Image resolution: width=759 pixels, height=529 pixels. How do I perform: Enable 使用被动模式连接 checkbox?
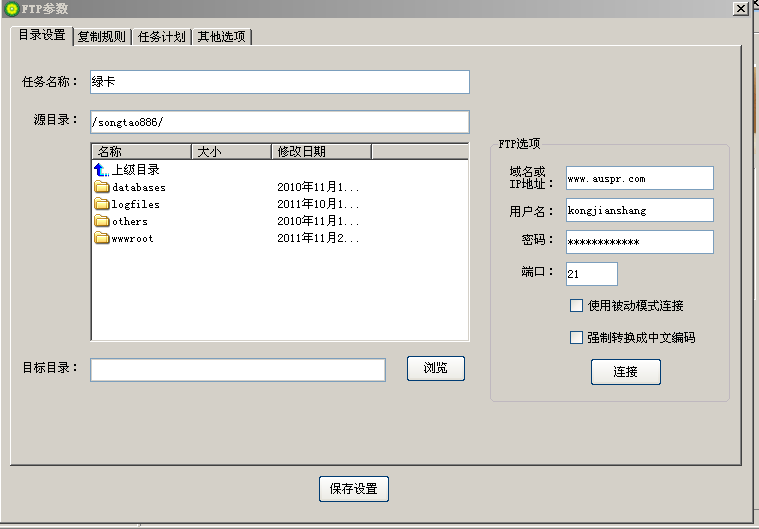576,306
